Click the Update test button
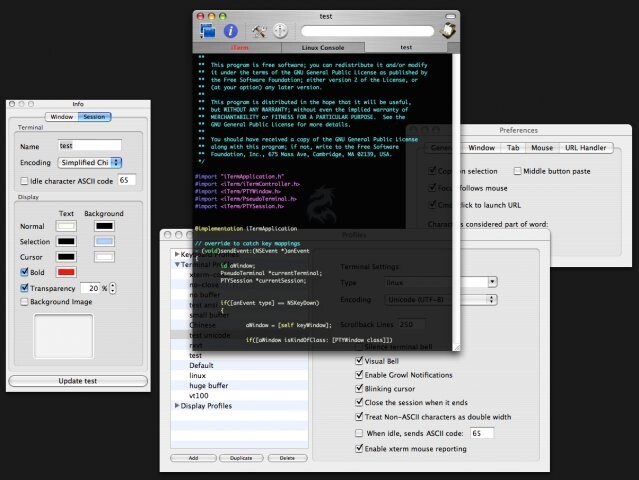 click(x=78, y=381)
